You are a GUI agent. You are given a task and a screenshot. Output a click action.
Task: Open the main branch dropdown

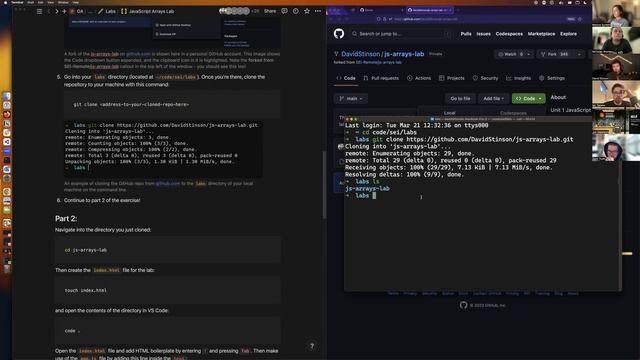(x=351, y=98)
